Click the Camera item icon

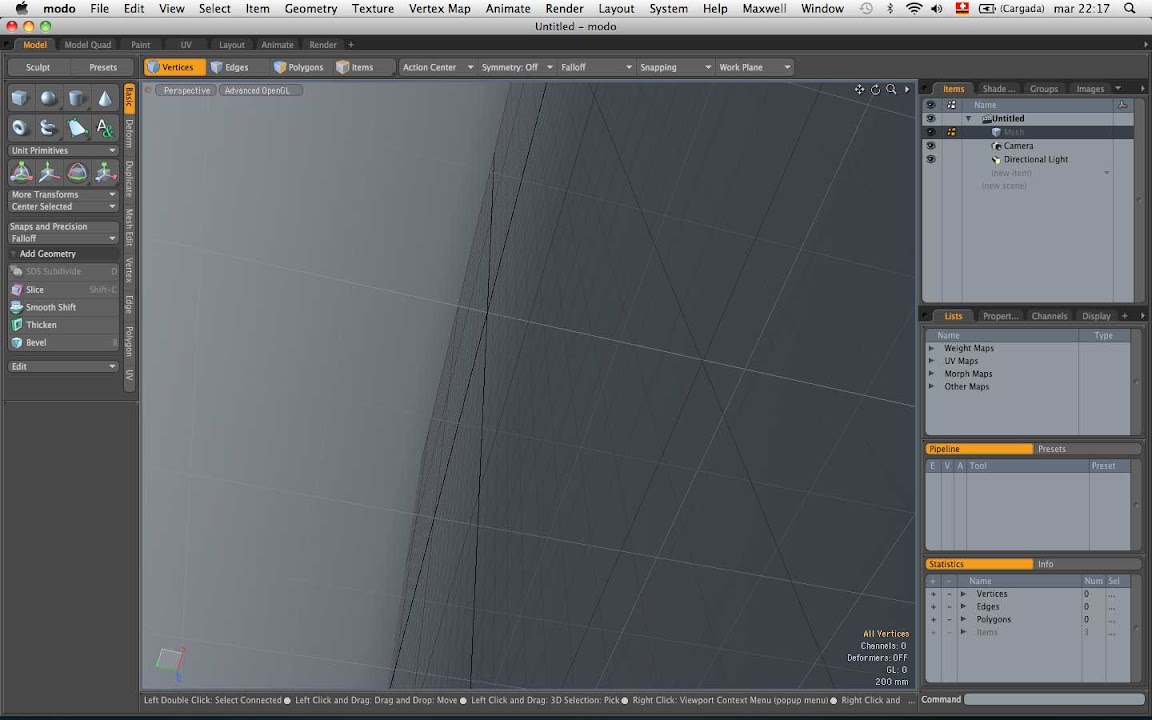(996, 145)
